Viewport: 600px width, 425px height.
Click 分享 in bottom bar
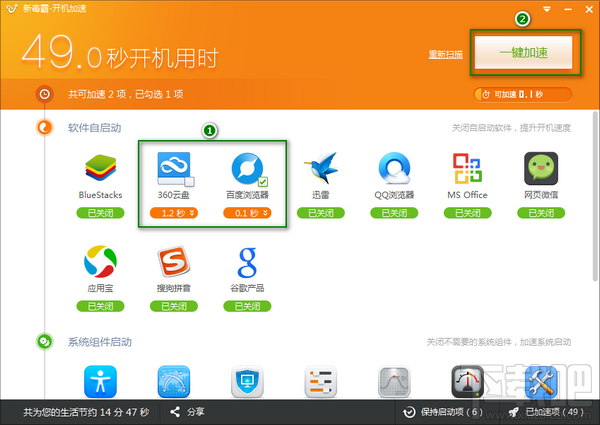tap(196, 412)
